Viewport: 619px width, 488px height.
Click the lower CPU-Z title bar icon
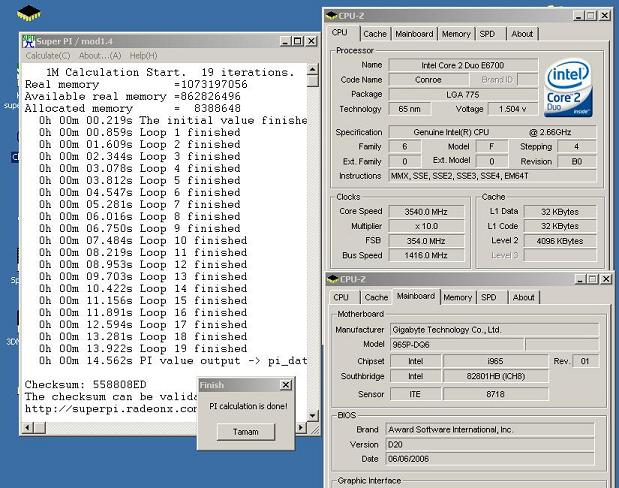click(x=333, y=279)
